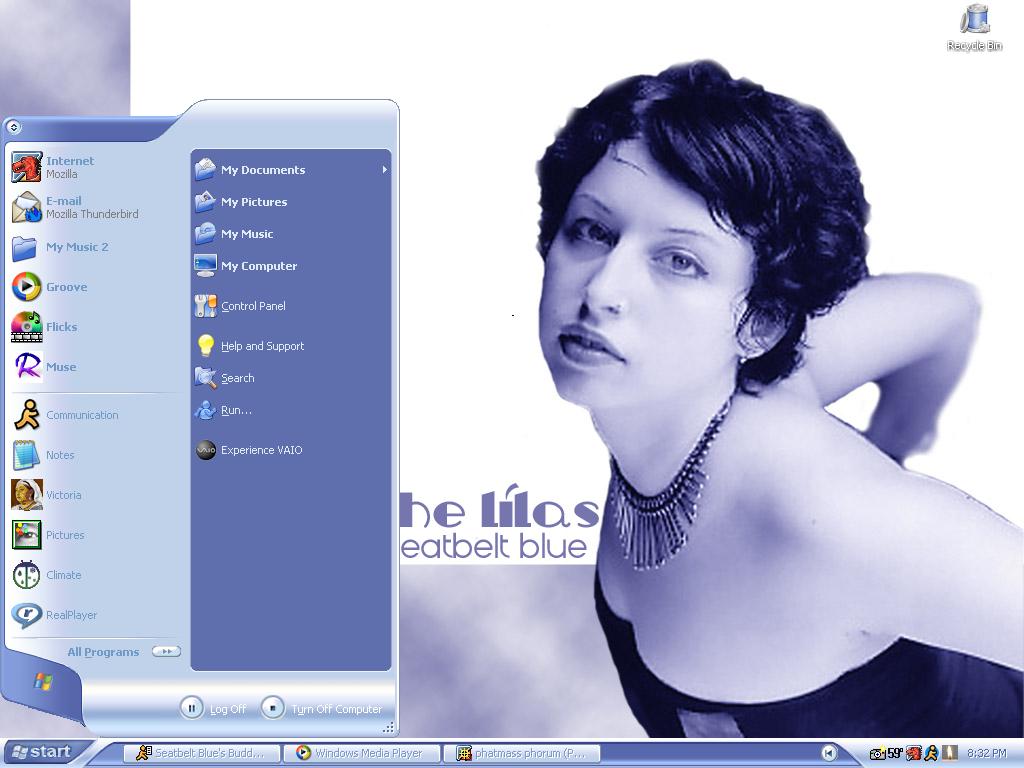Click the 'Run...' text label
The height and width of the screenshot is (768, 1024).
(x=236, y=410)
